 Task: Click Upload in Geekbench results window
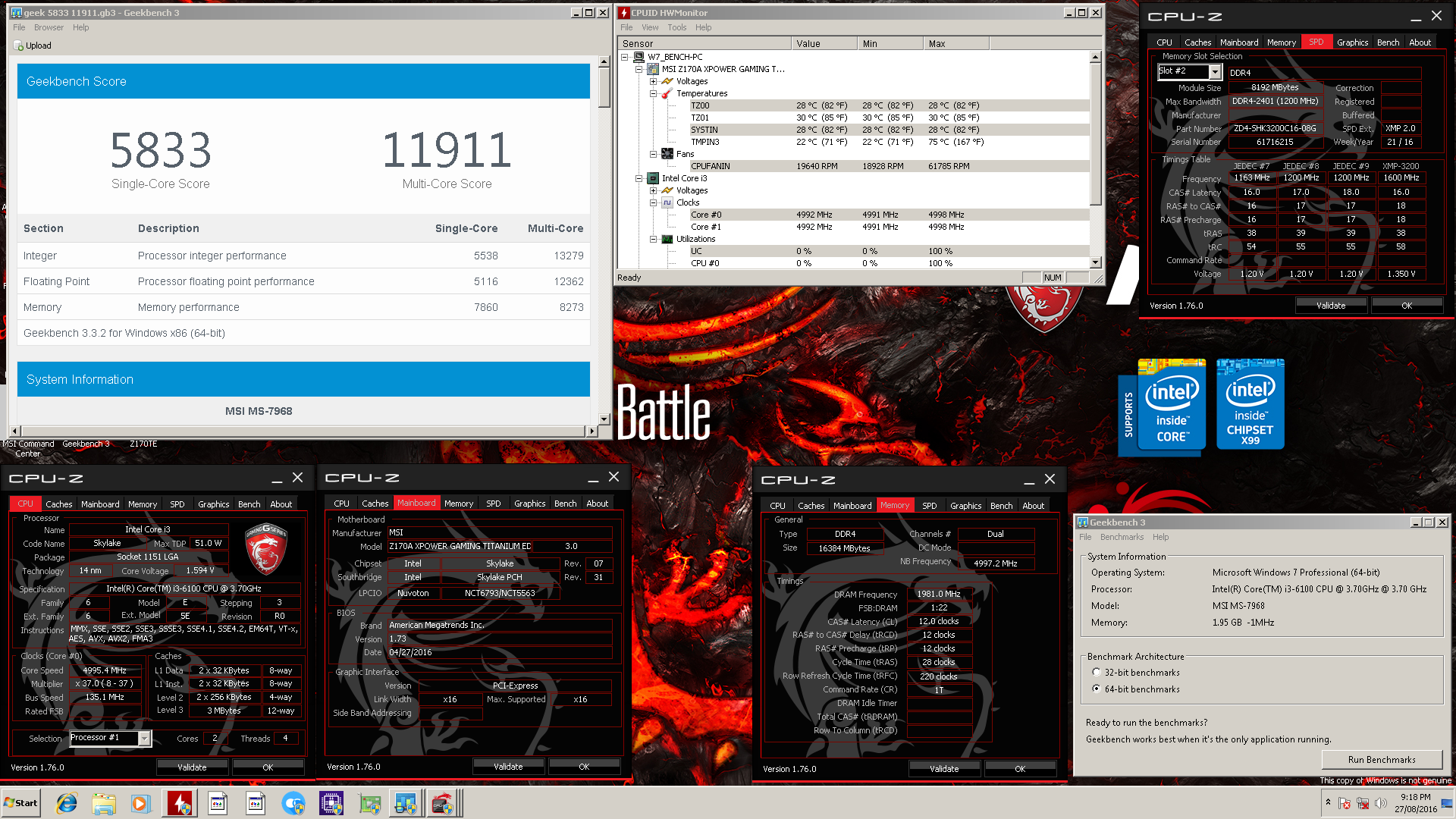click(33, 45)
